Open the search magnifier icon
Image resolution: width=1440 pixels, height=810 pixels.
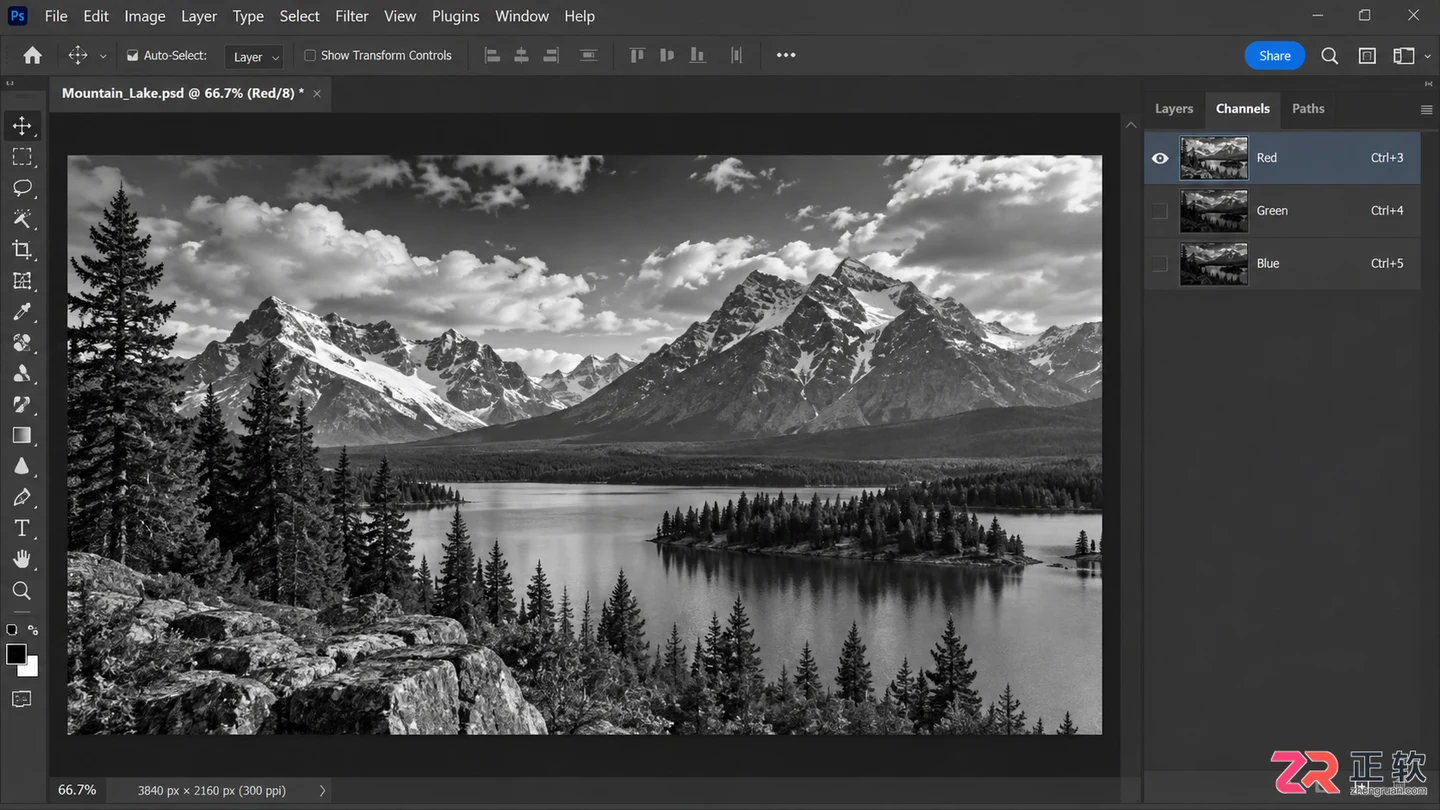(x=1329, y=56)
